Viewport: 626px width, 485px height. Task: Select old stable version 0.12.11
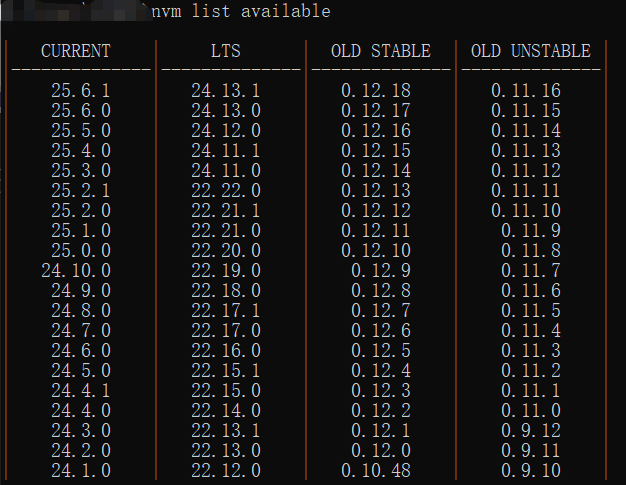(376, 230)
